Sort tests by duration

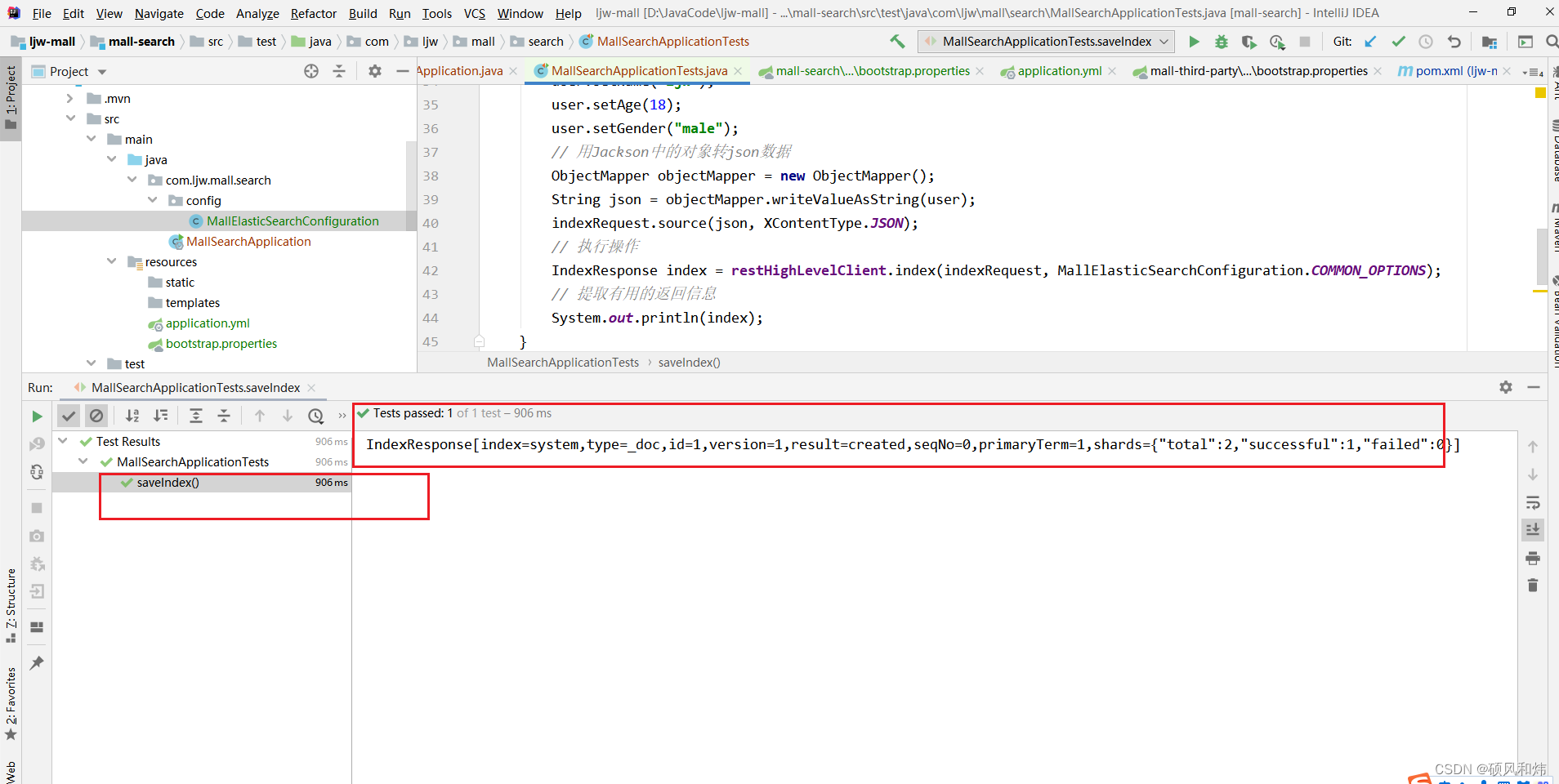pos(161,416)
